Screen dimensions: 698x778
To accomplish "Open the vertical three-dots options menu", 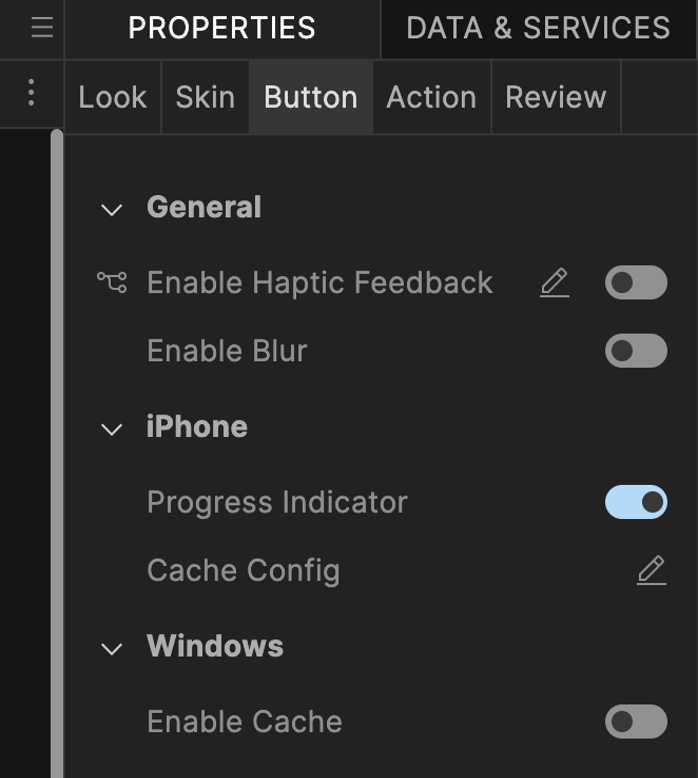I will [x=31, y=94].
